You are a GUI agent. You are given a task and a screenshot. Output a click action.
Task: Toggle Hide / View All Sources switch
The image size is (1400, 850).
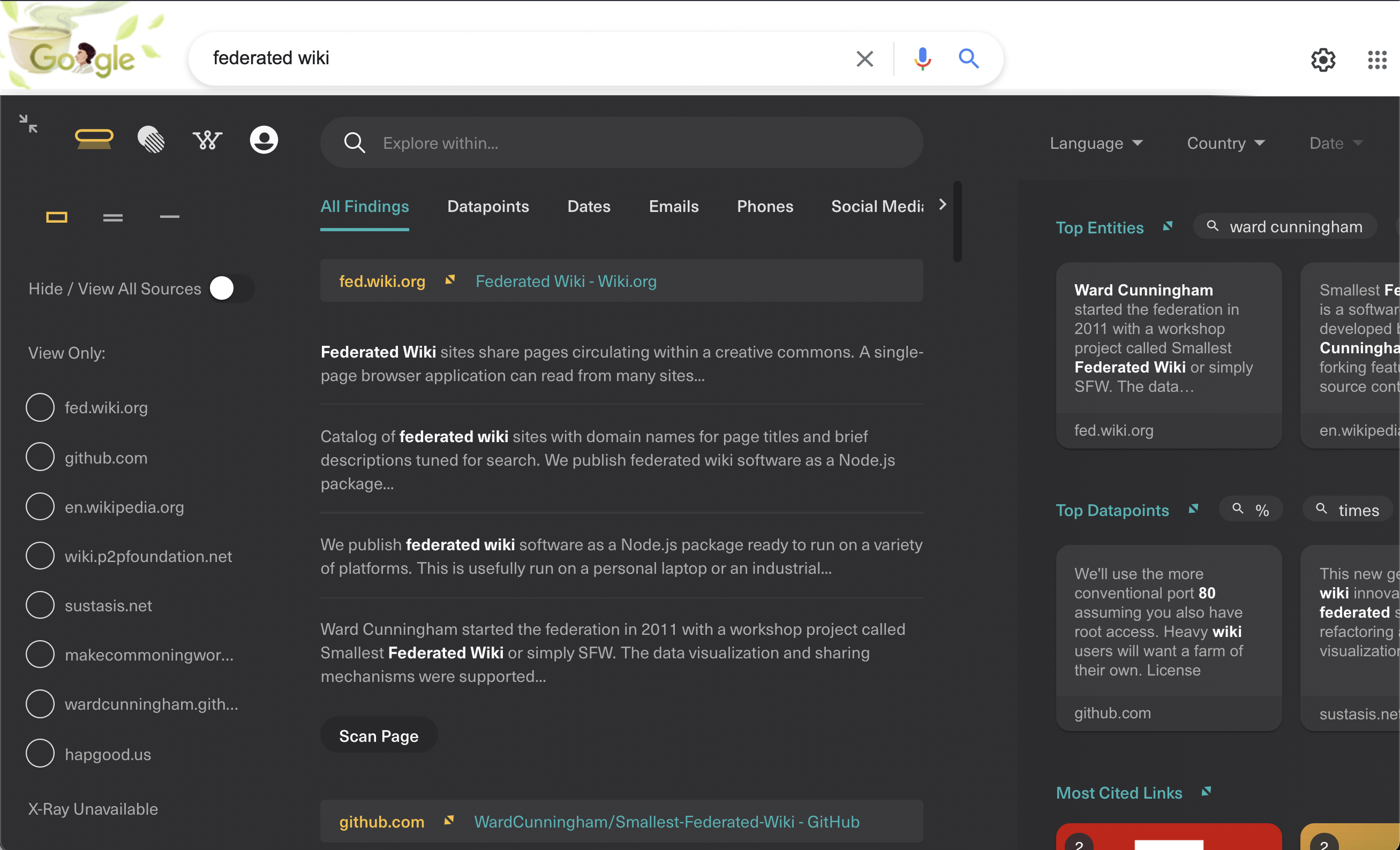click(231, 289)
